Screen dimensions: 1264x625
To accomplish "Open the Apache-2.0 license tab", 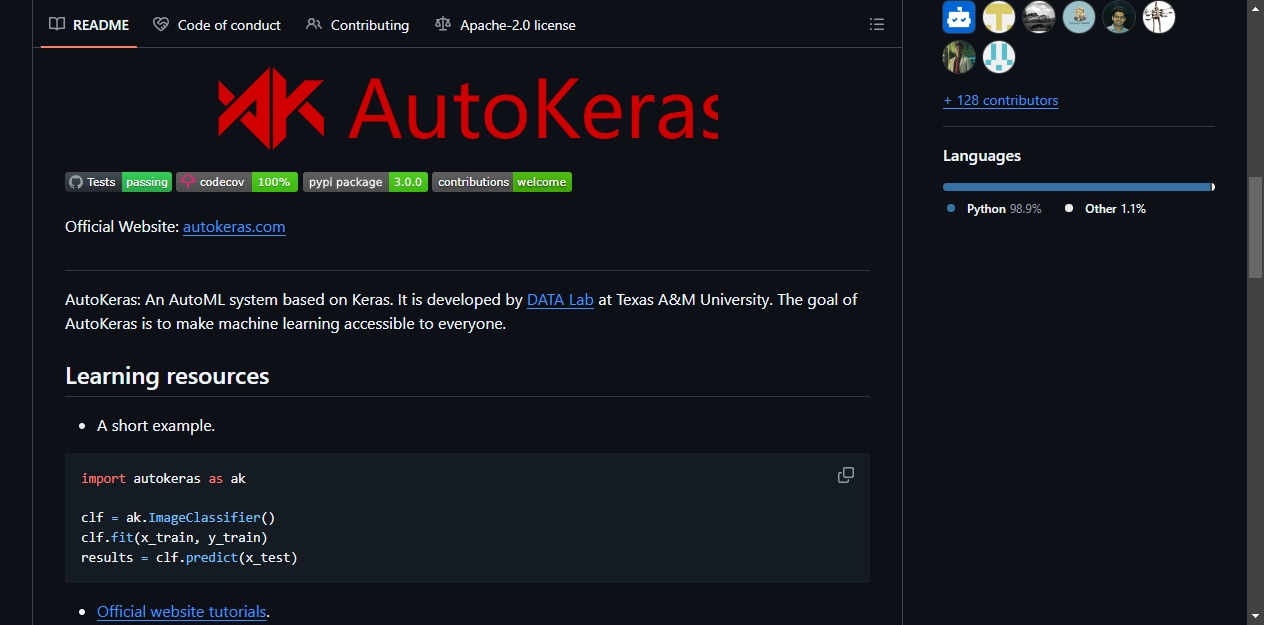I will [x=506, y=24].
